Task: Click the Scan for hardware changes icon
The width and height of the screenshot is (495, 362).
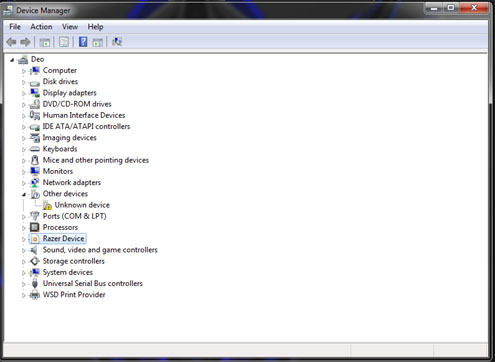Action: pyautogui.click(x=117, y=42)
